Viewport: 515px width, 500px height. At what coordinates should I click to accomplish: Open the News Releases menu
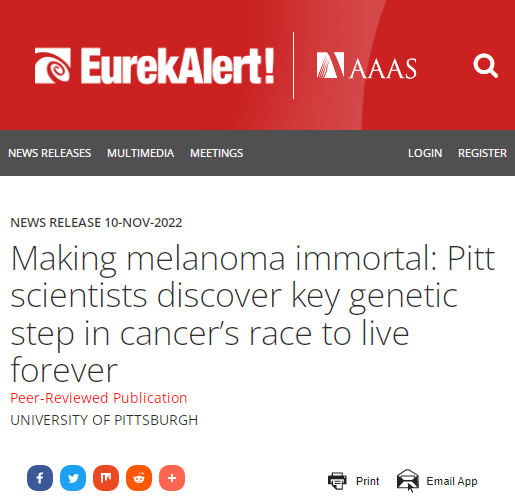pos(50,153)
